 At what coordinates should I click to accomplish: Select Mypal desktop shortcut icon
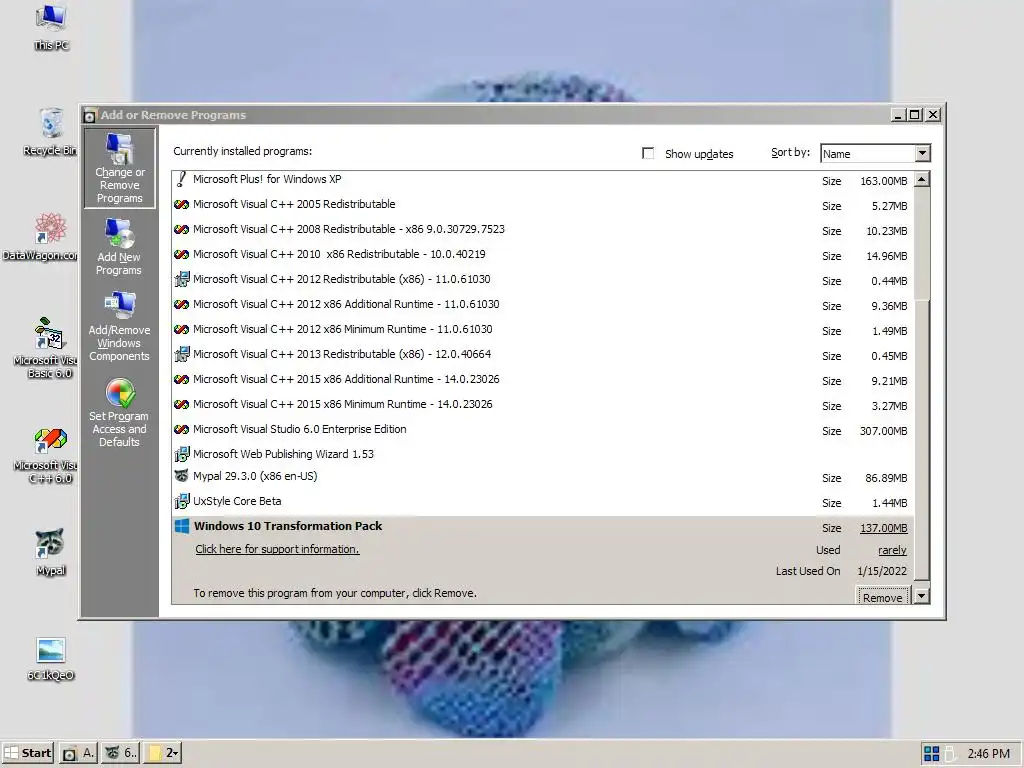(x=50, y=552)
